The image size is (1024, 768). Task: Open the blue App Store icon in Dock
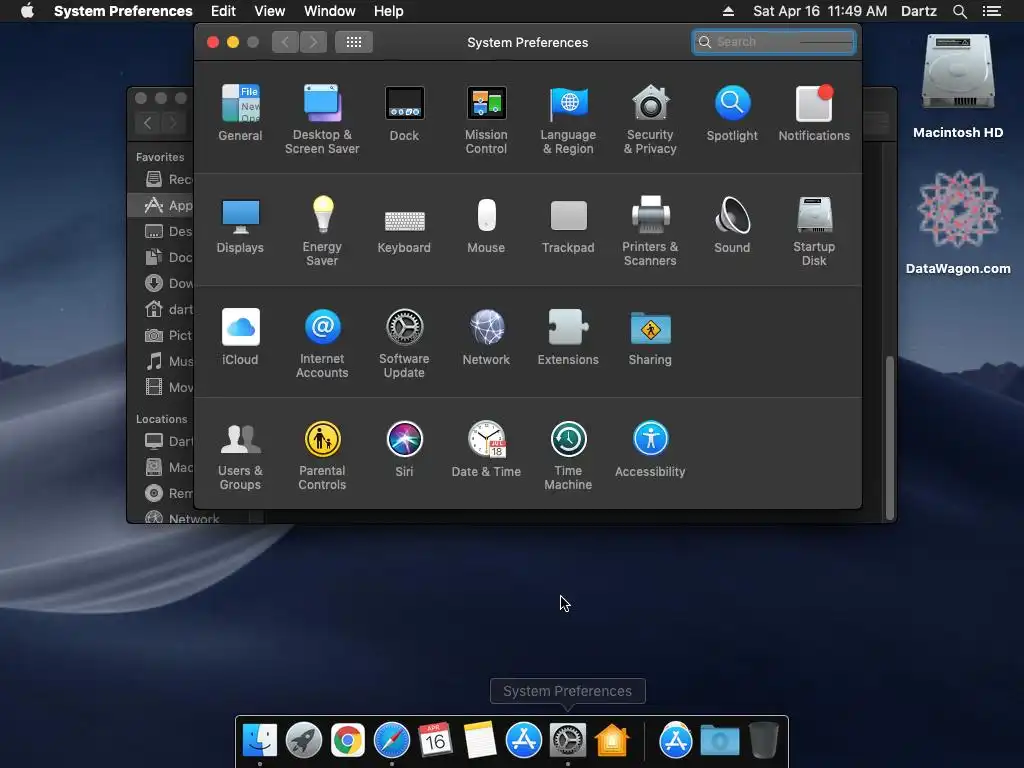(x=524, y=741)
